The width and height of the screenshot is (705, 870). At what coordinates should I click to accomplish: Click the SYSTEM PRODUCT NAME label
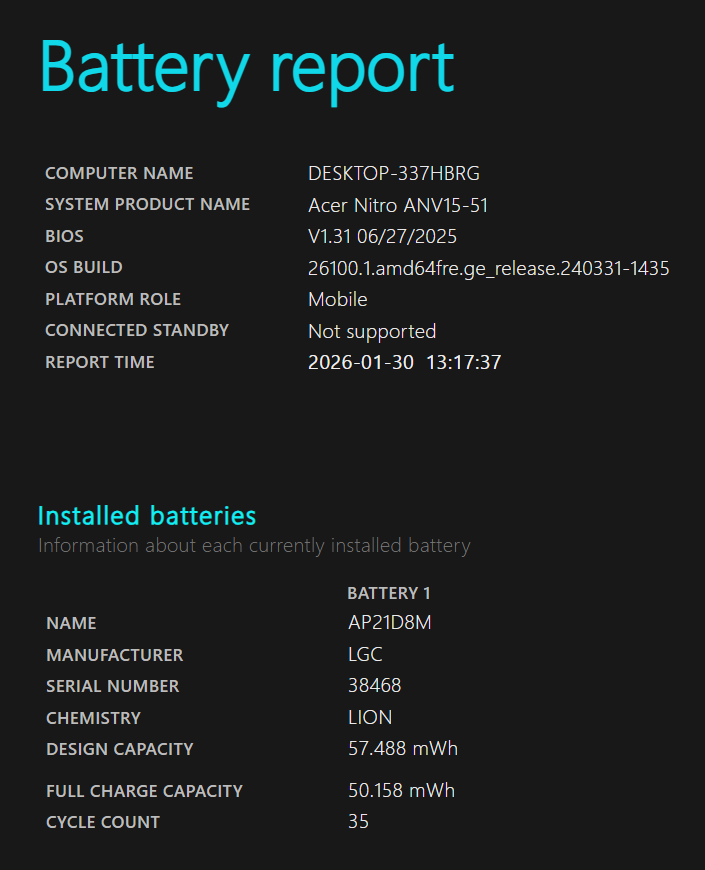pos(147,205)
